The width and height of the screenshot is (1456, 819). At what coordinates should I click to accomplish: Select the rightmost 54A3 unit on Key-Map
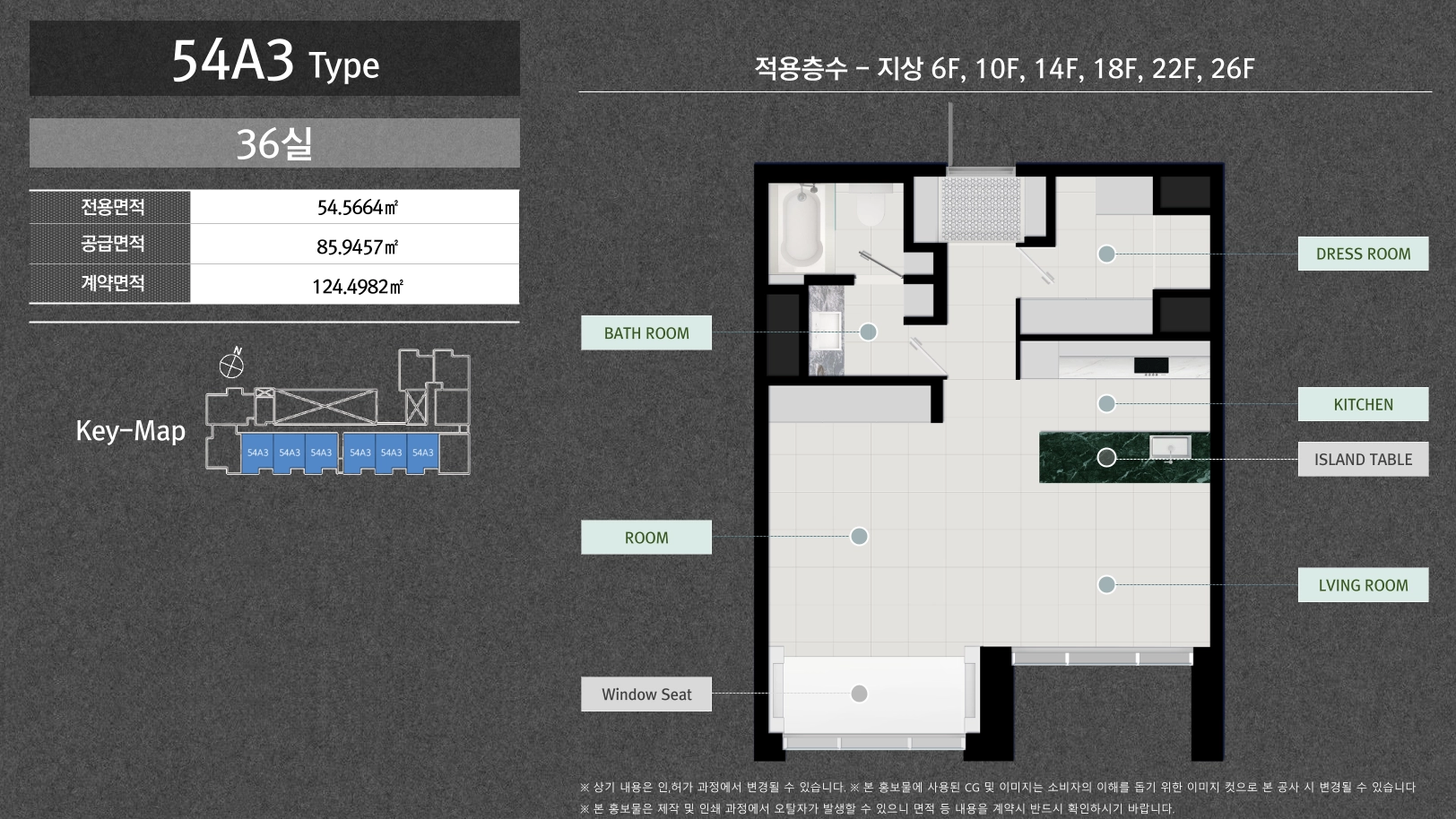(x=422, y=453)
